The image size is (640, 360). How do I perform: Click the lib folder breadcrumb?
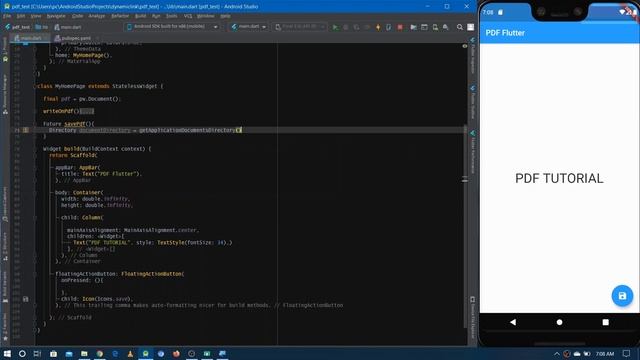coord(42,27)
